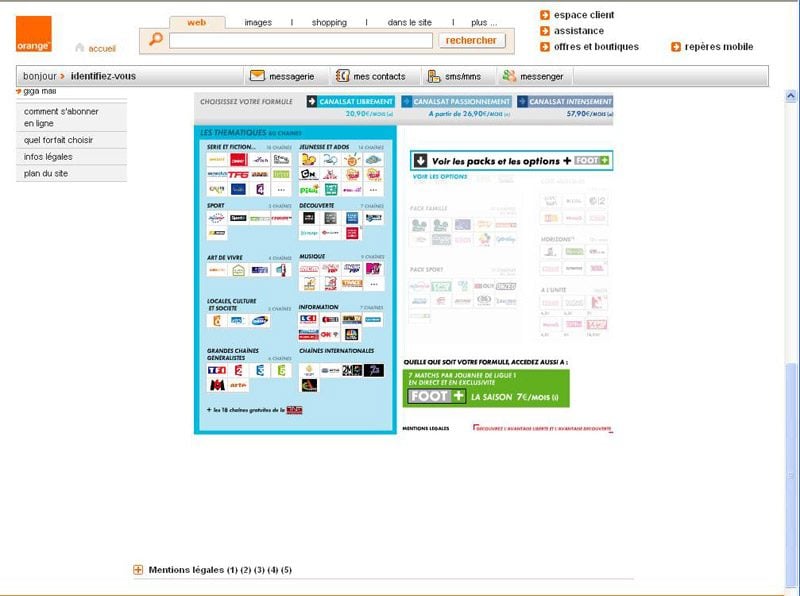The width and height of the screenshot is (800, 596).
Task: Select the web search tab
Action: coord(197,22)
